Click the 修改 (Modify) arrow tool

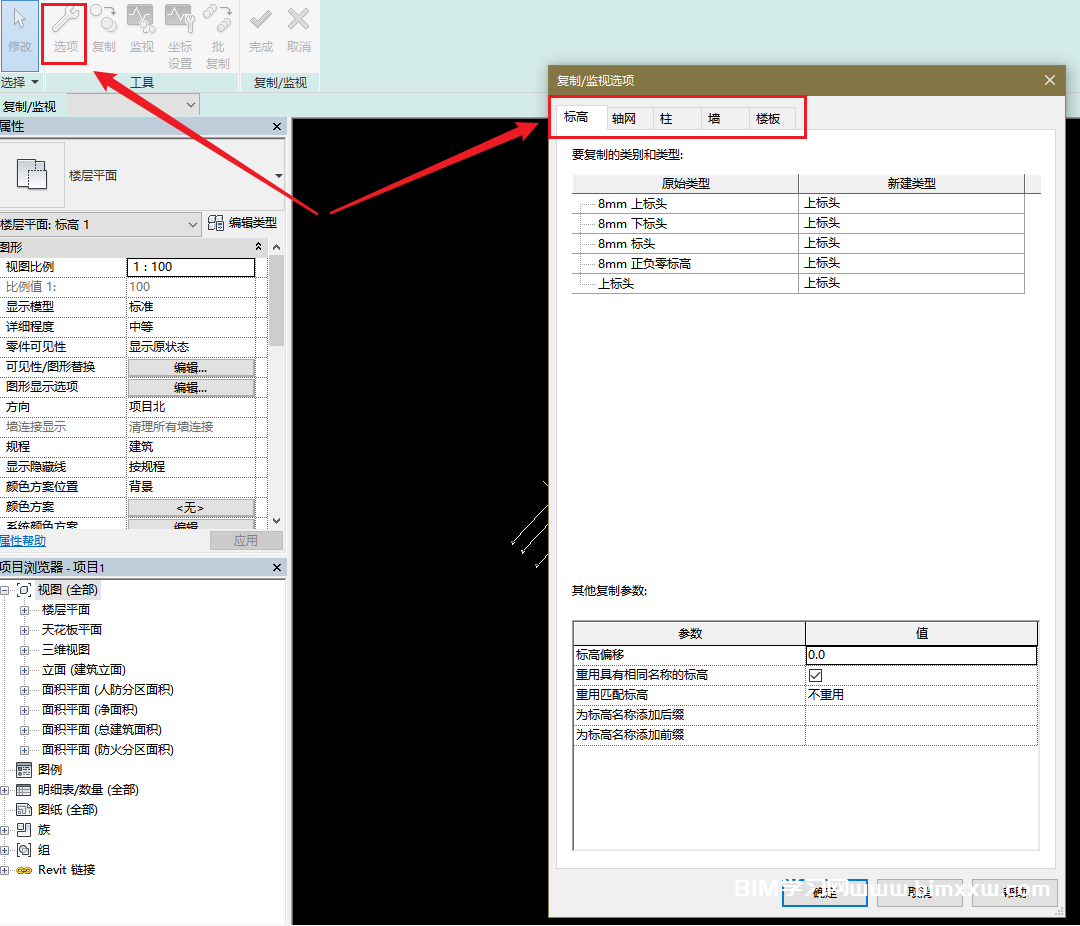point(19,30)
